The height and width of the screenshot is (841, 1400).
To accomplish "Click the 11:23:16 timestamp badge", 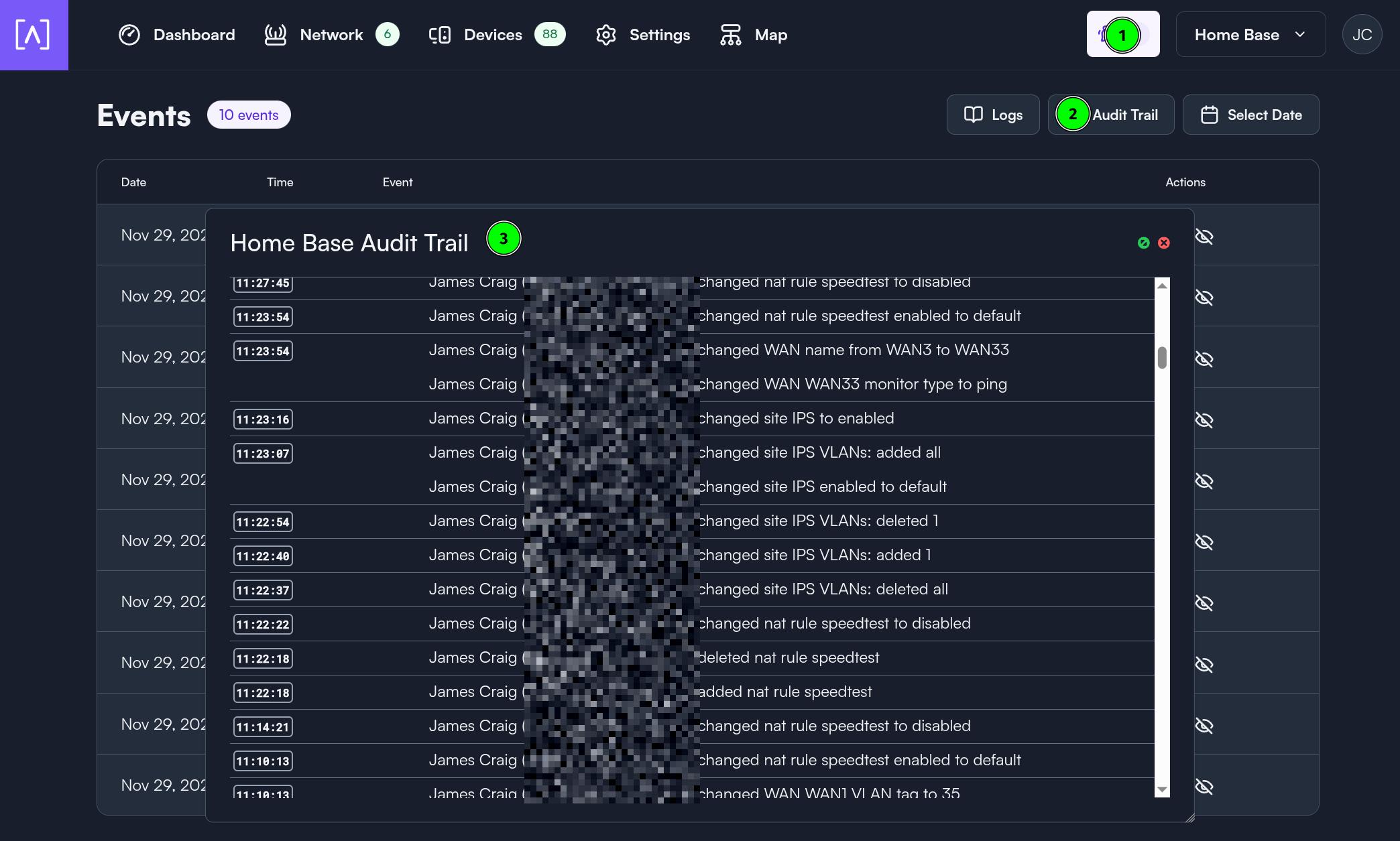I will coord(263,419).
